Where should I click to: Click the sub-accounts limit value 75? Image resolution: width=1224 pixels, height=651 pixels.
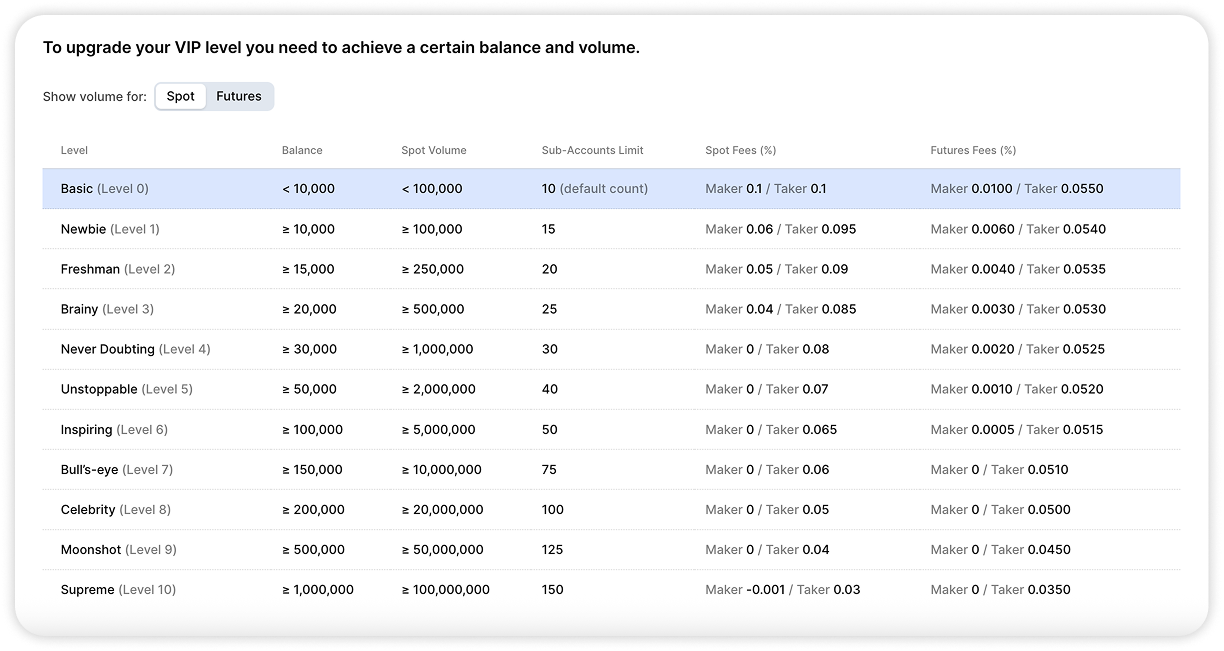click(x=549, y=469)
